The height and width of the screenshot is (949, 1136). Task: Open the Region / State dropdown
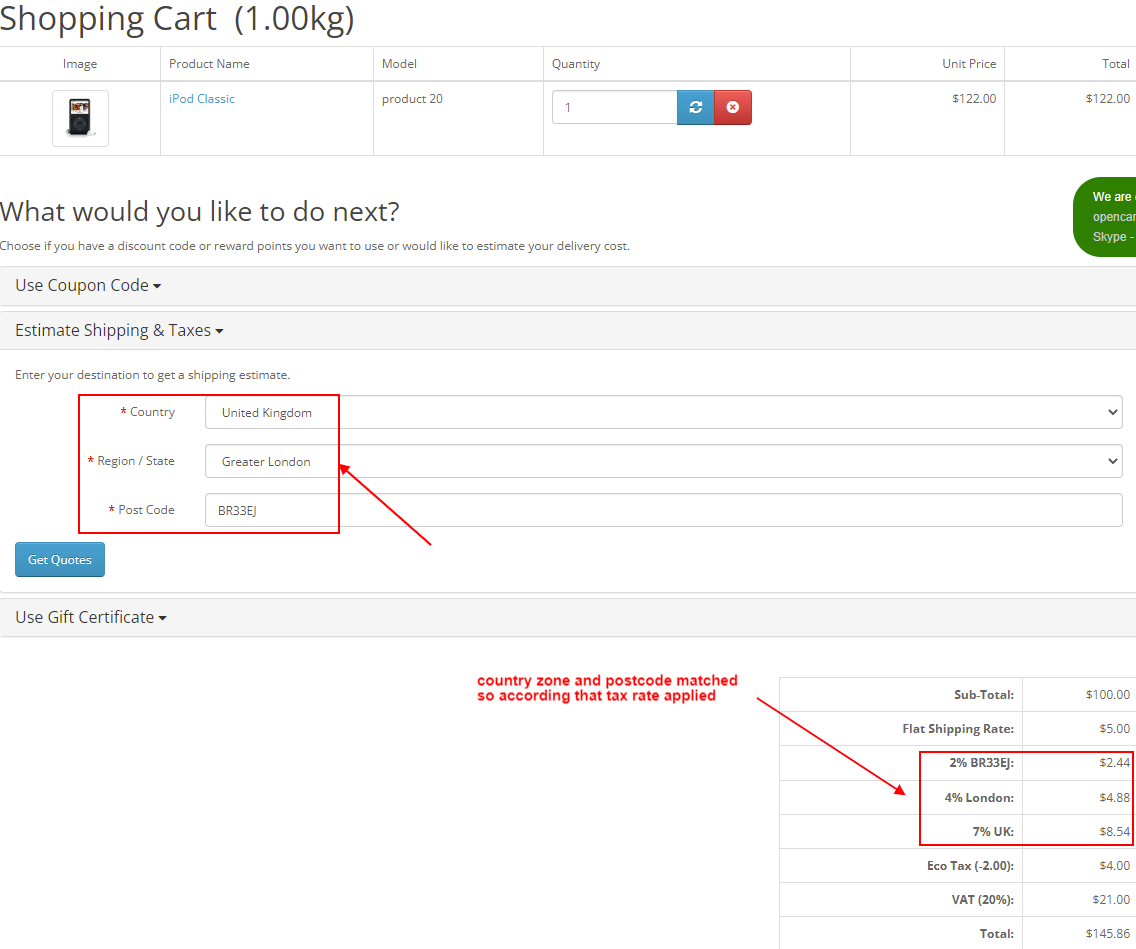(663, 461)
